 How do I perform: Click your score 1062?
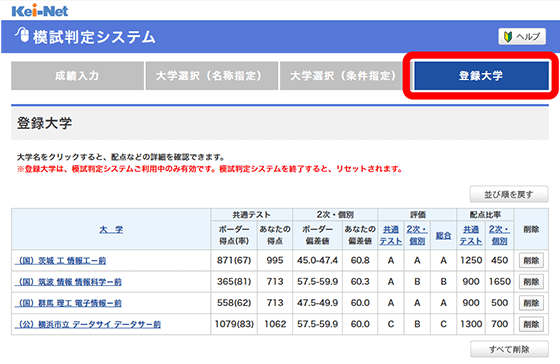pyautogui.click(x=275, y=324)
